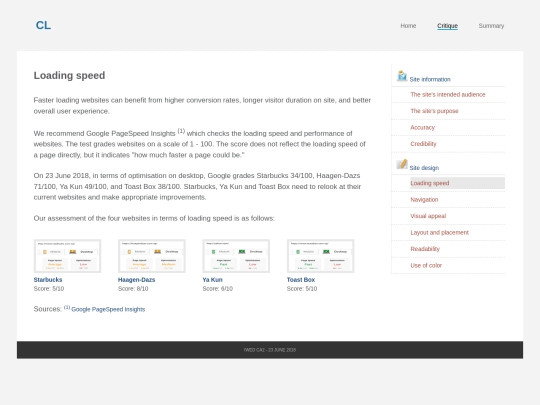Click the Site design pencil icon

click(x=402, y=164)
